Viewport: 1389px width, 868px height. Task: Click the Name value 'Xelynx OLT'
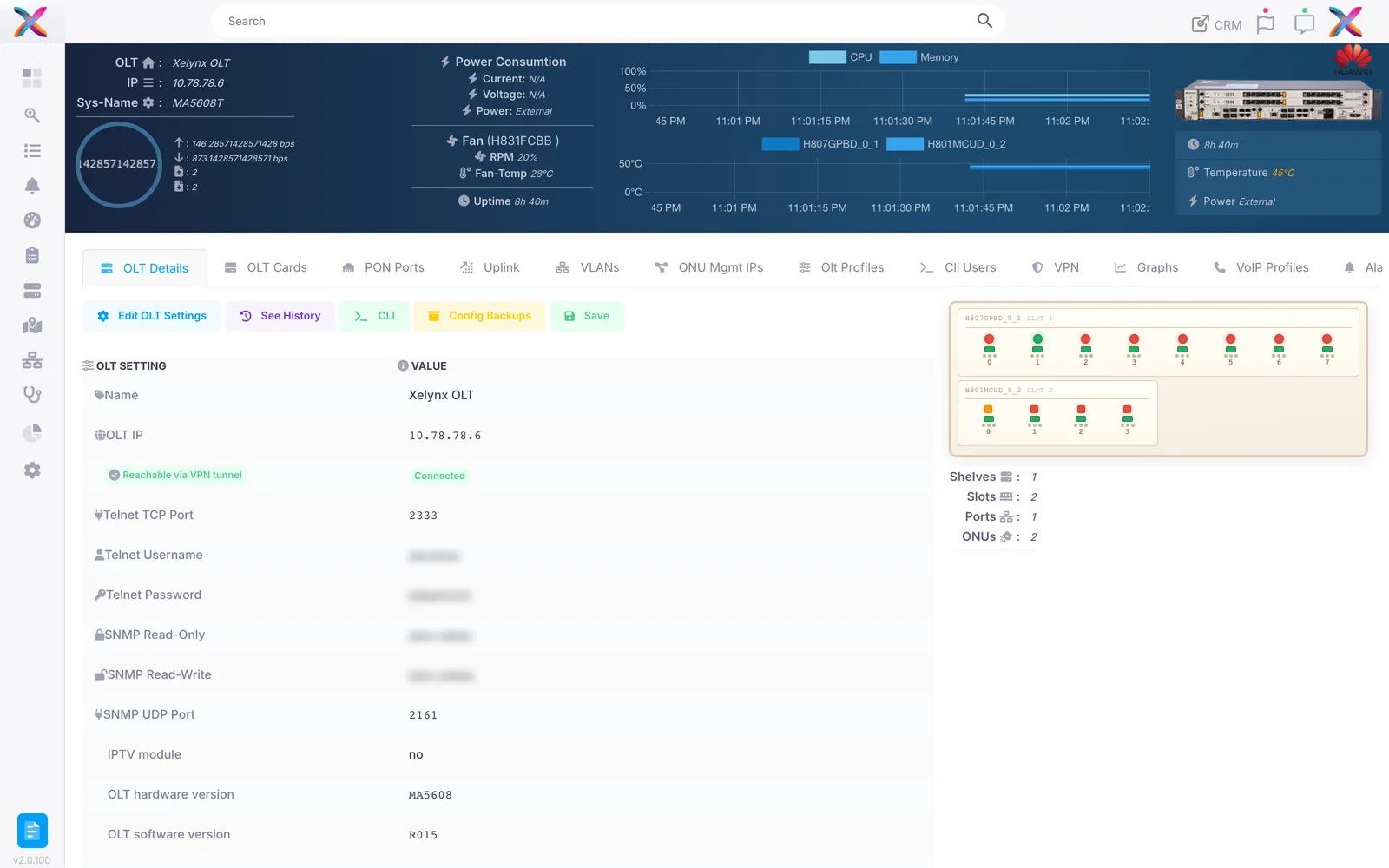click(442, 395)
